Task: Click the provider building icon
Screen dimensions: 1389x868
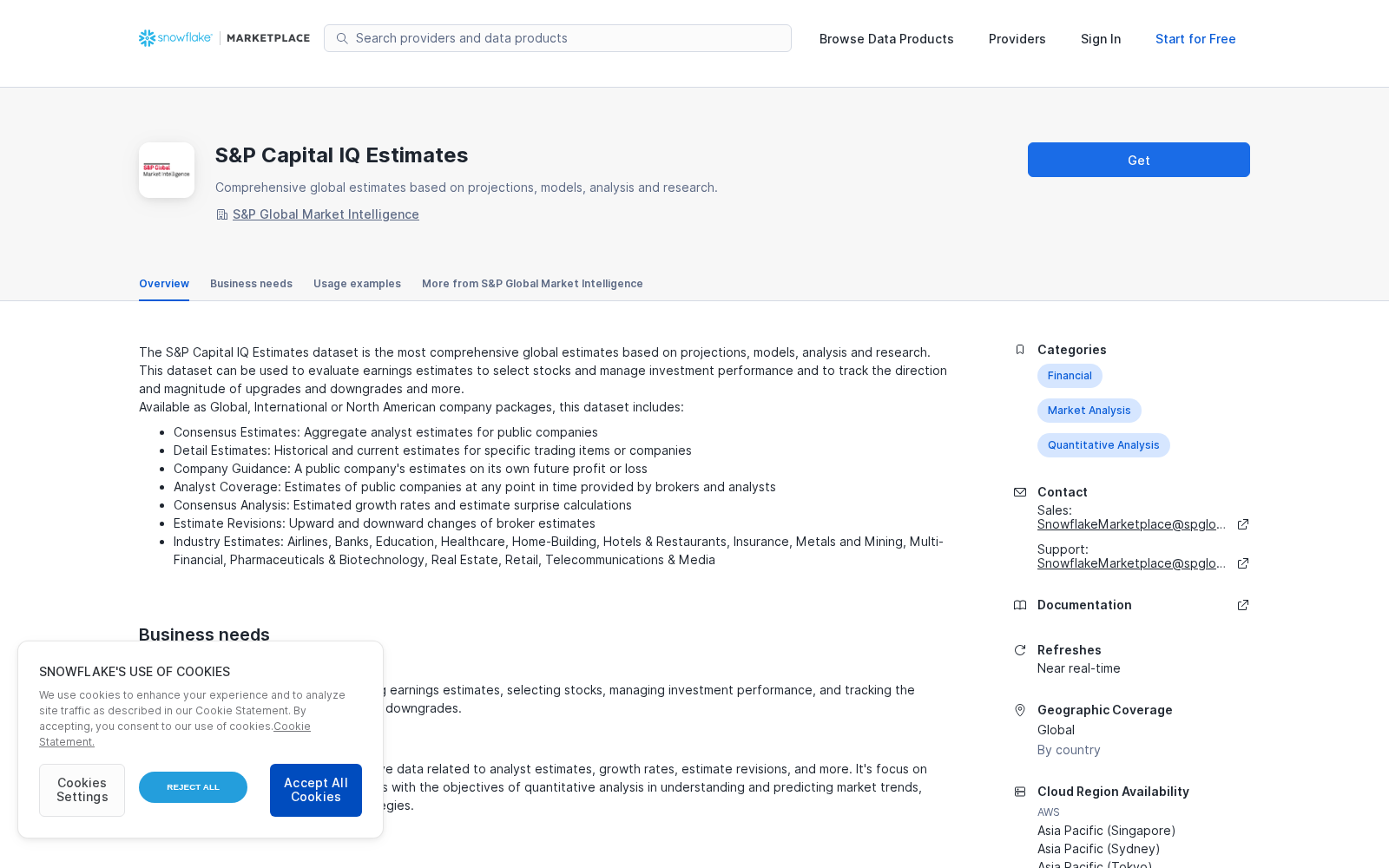Action: 221,214
